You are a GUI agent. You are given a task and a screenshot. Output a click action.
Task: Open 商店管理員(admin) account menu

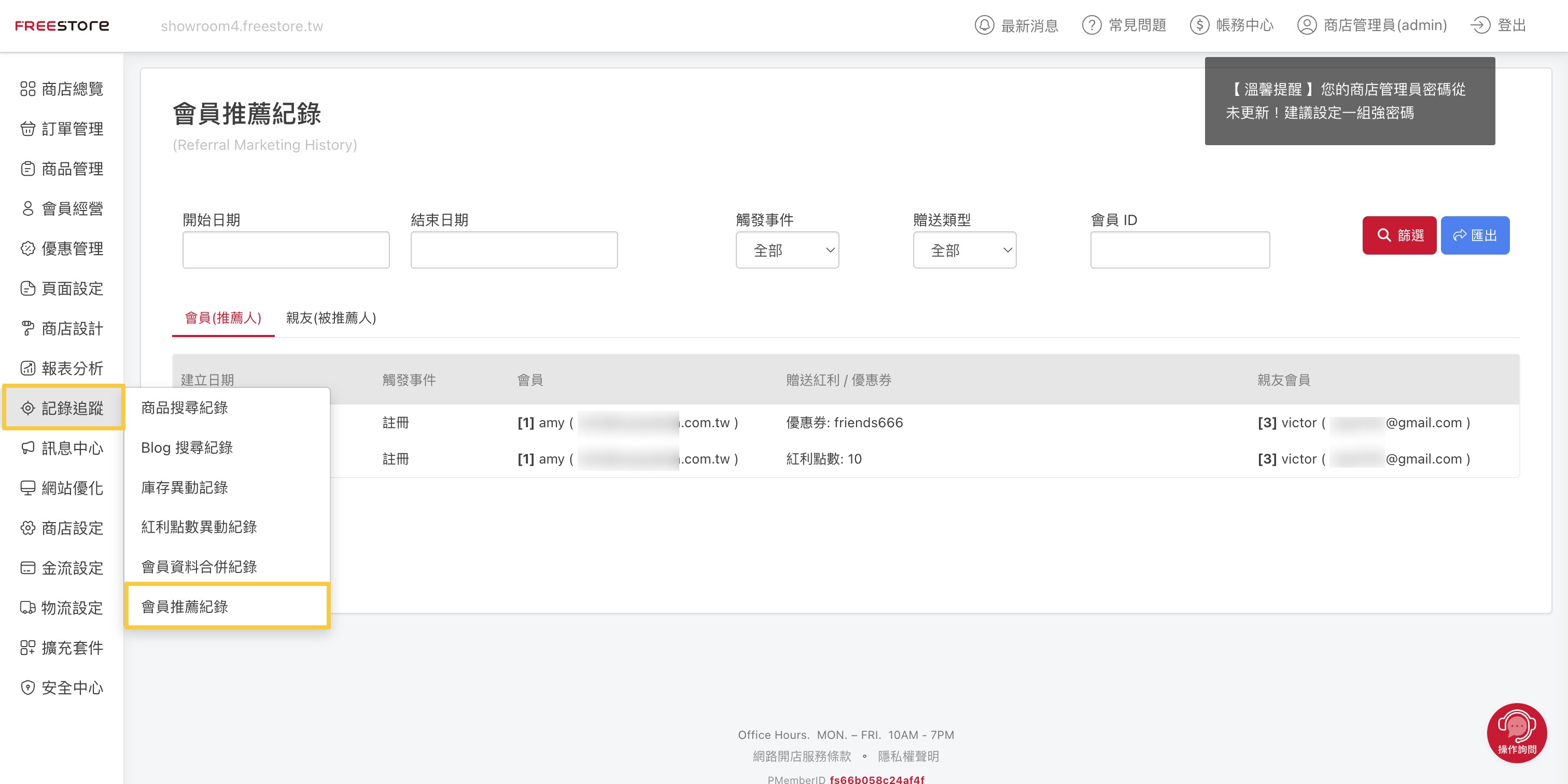[1372, 25]
